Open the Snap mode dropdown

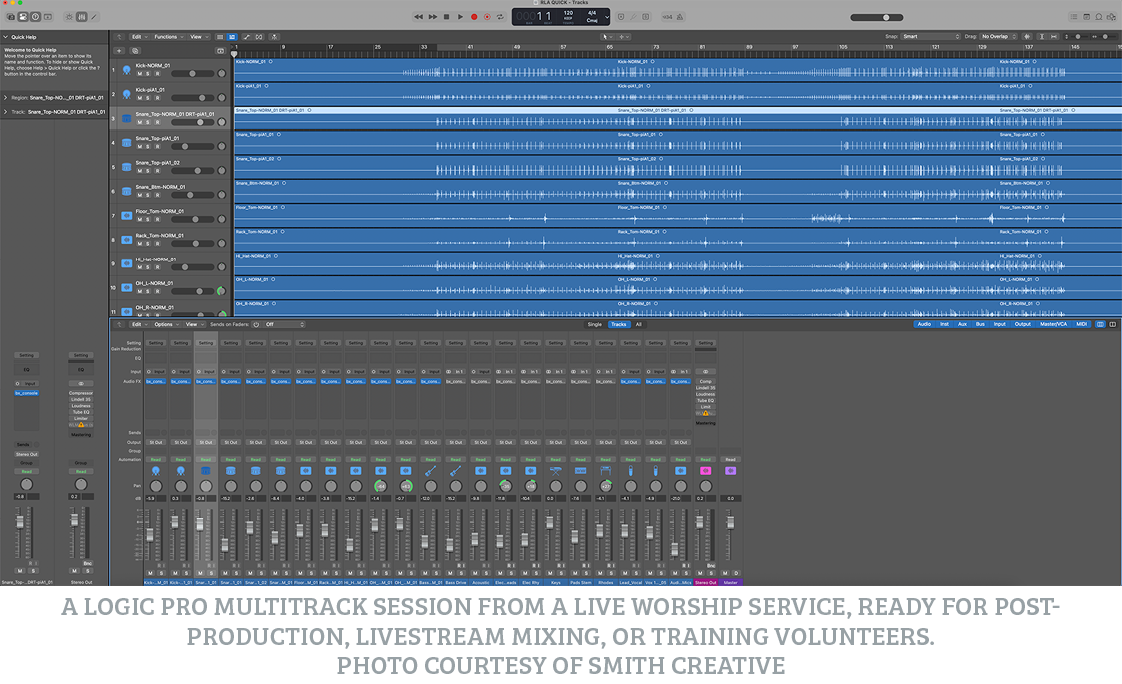click(928, 36)
